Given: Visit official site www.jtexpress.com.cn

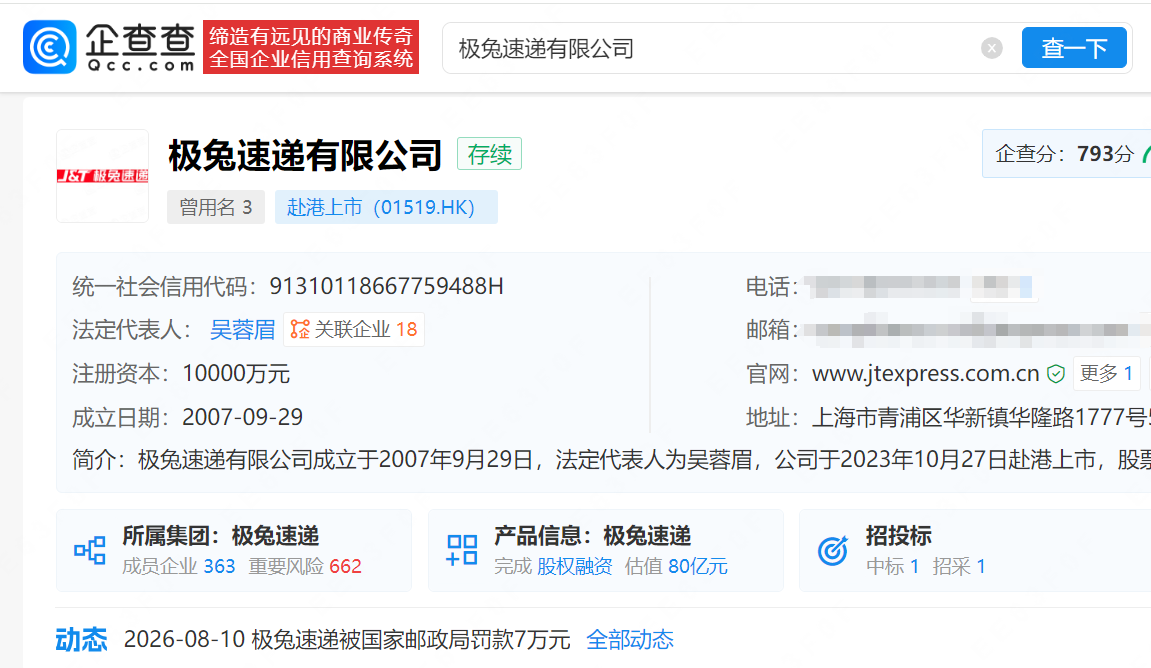Looking at the screenshot, I should pos(925,374).
